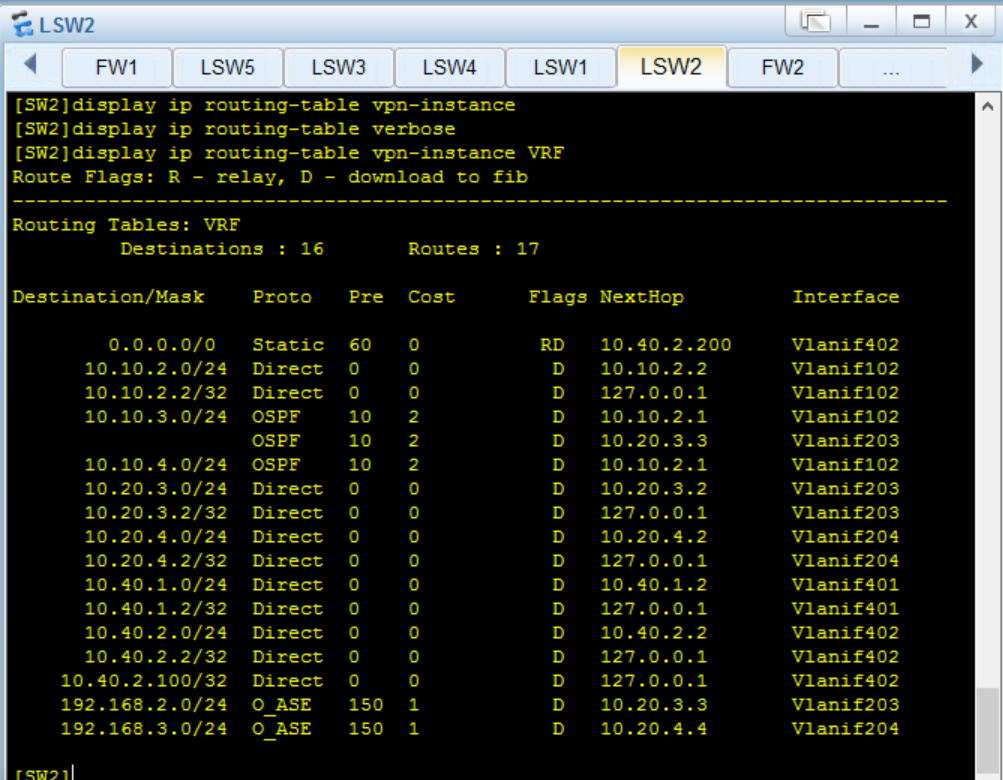Switch to the LSW5 tab

click(228, 67)
